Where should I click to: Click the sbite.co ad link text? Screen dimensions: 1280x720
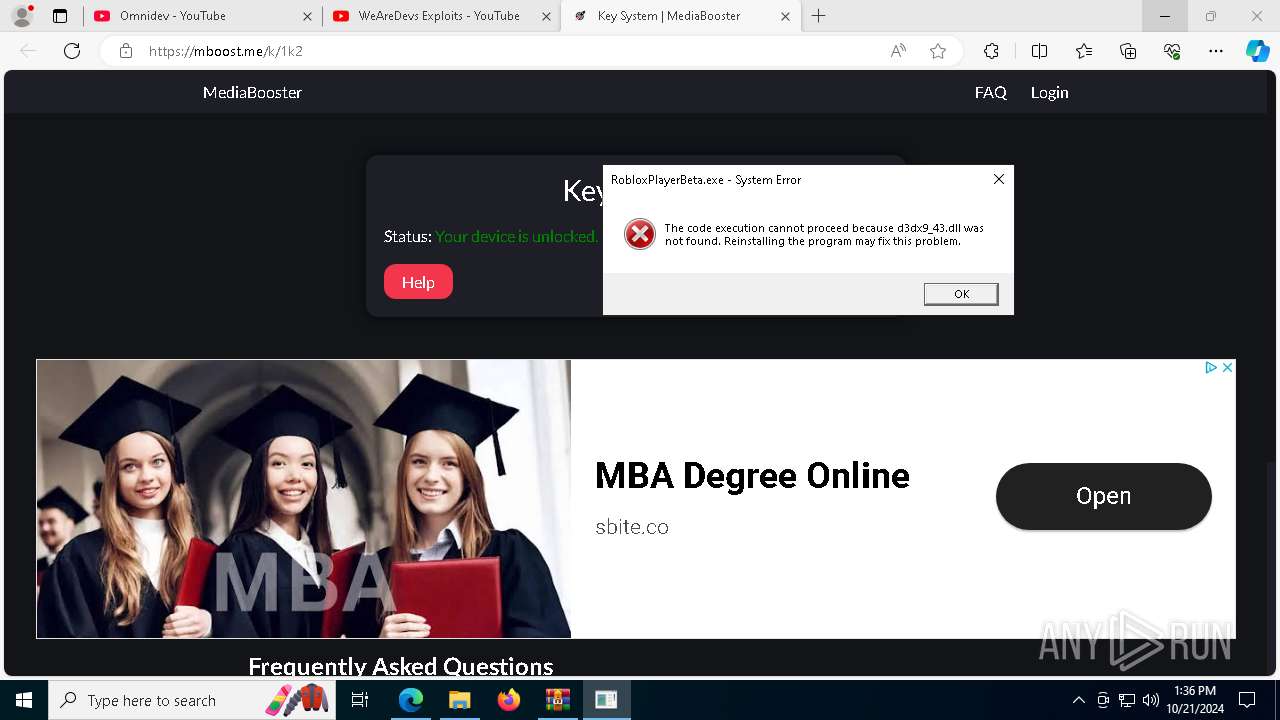pos(631,527)
